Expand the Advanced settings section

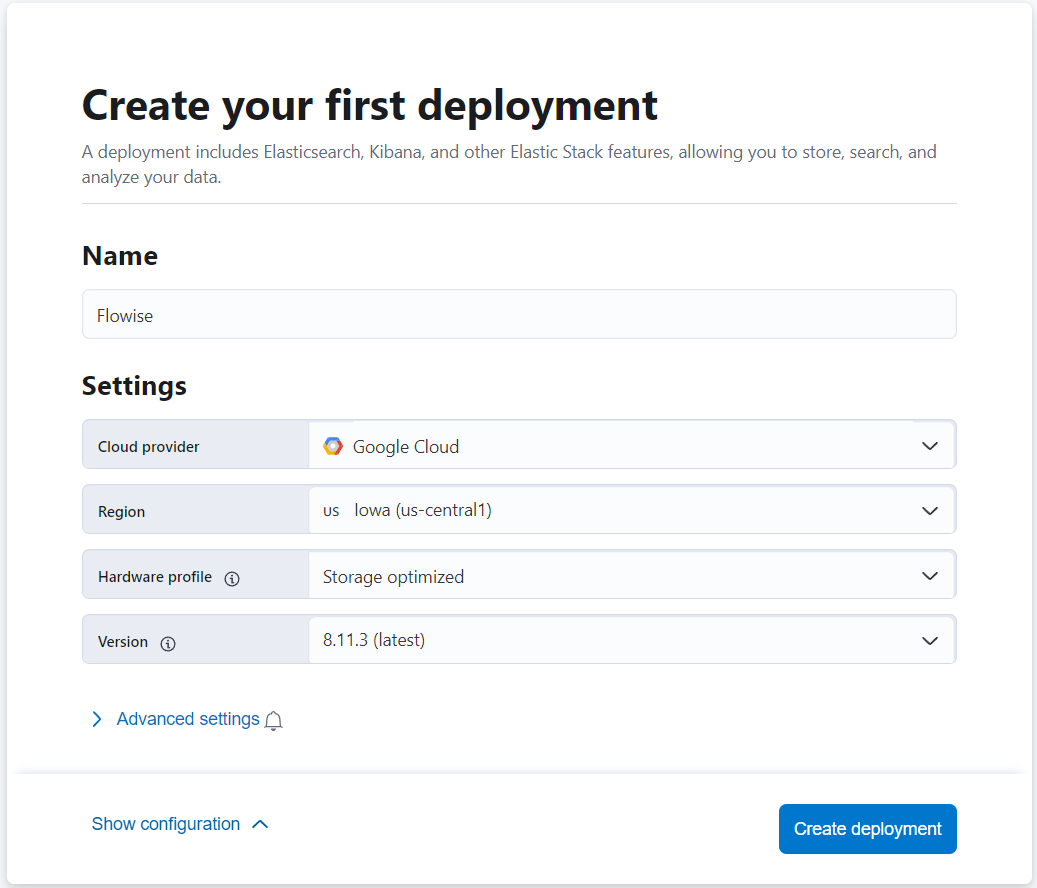pyautogui.click(x=188, y=719)
